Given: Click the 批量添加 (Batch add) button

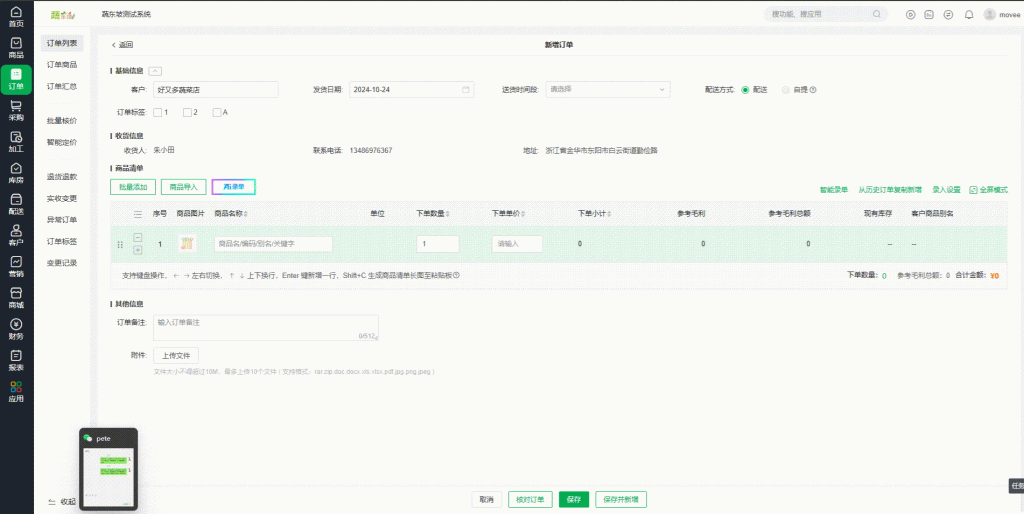Looking at the screenshot, I should click(x=133, y=187).
